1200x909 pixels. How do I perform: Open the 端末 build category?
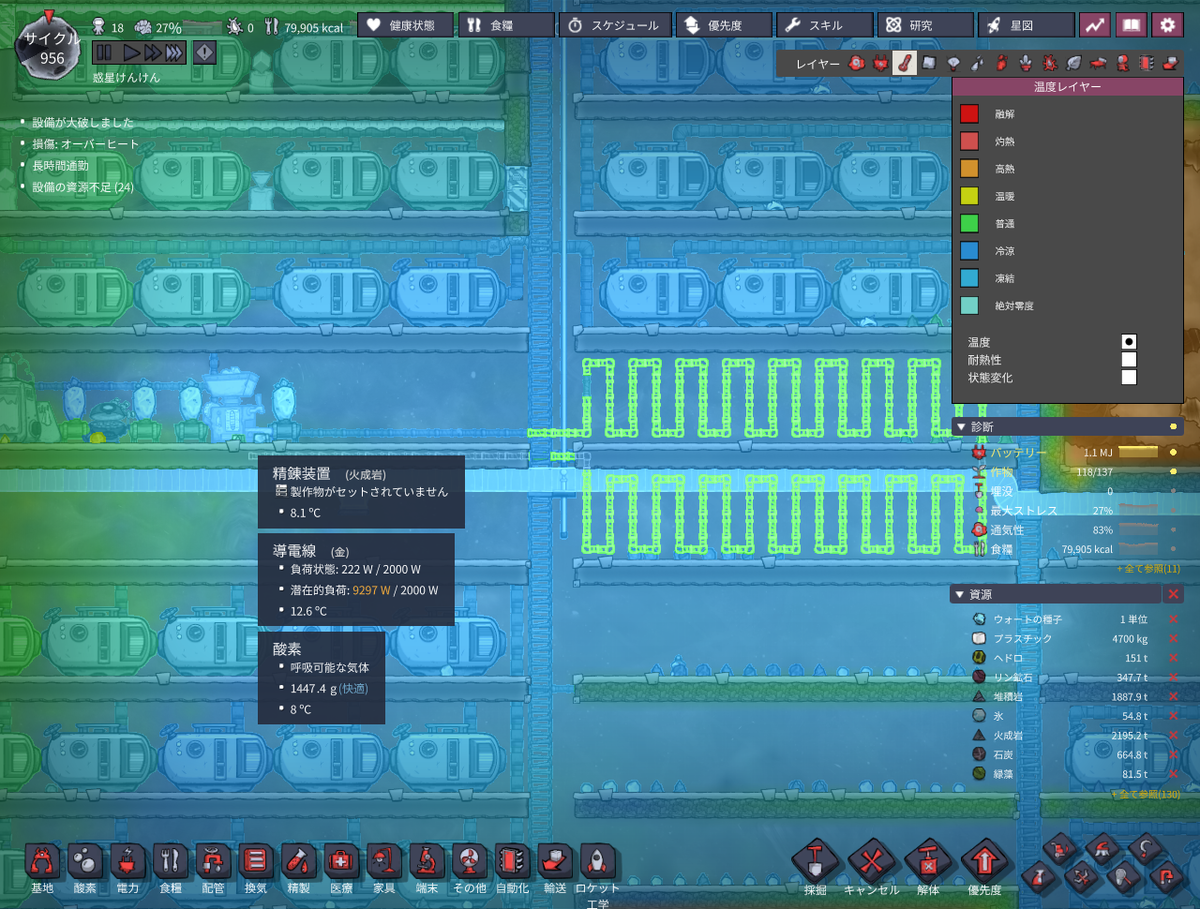tap(426, 861)
